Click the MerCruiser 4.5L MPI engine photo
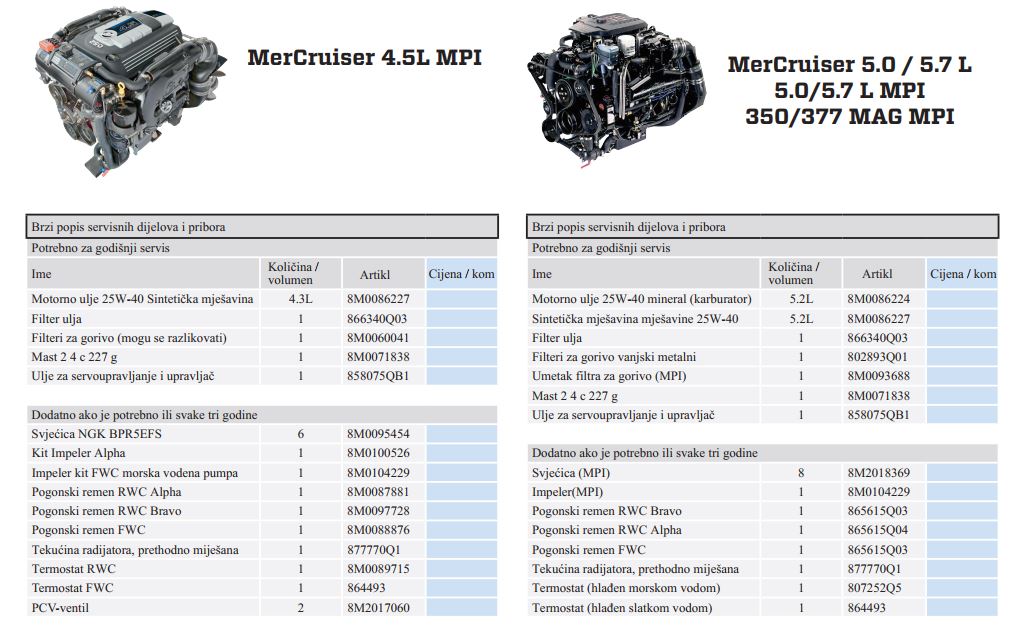Viewport: 1015px width, 639px height. click(129, 92)
